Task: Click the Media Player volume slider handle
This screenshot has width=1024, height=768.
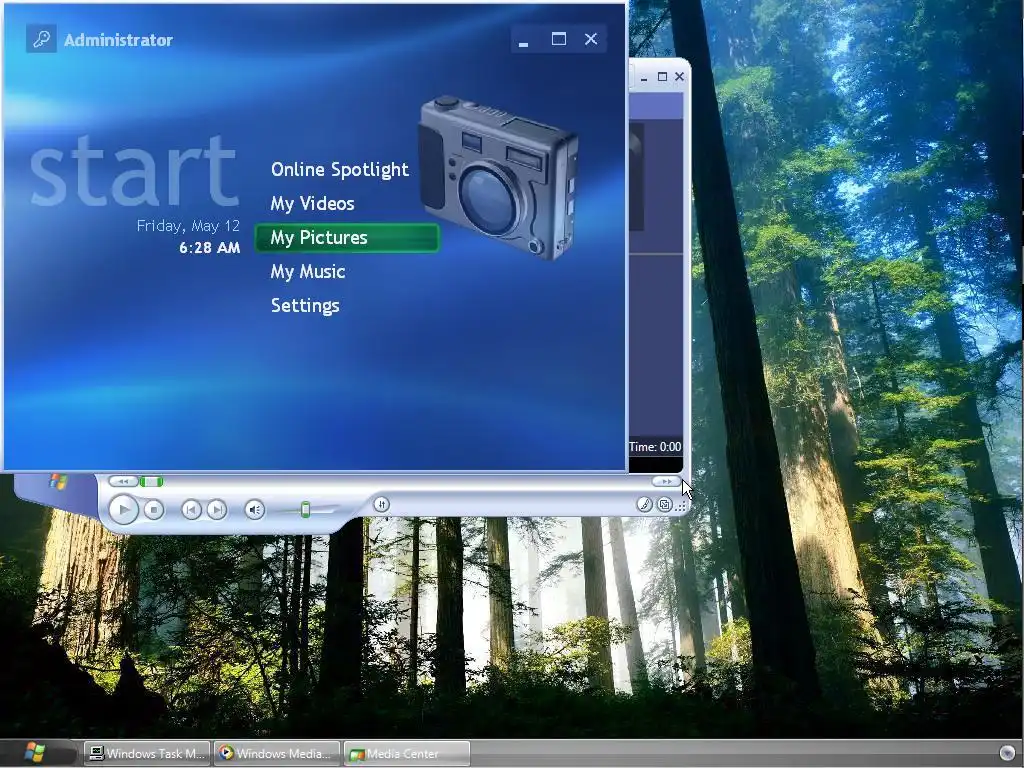Action: pos(305,509)
